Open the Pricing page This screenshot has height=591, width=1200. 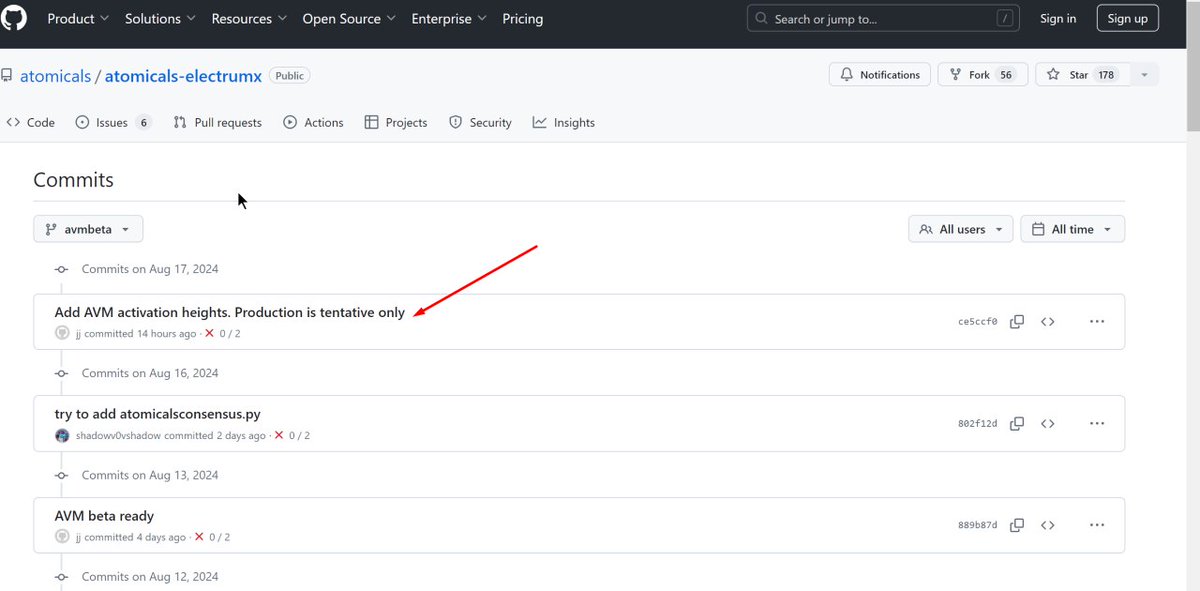[x=523, y=19]
